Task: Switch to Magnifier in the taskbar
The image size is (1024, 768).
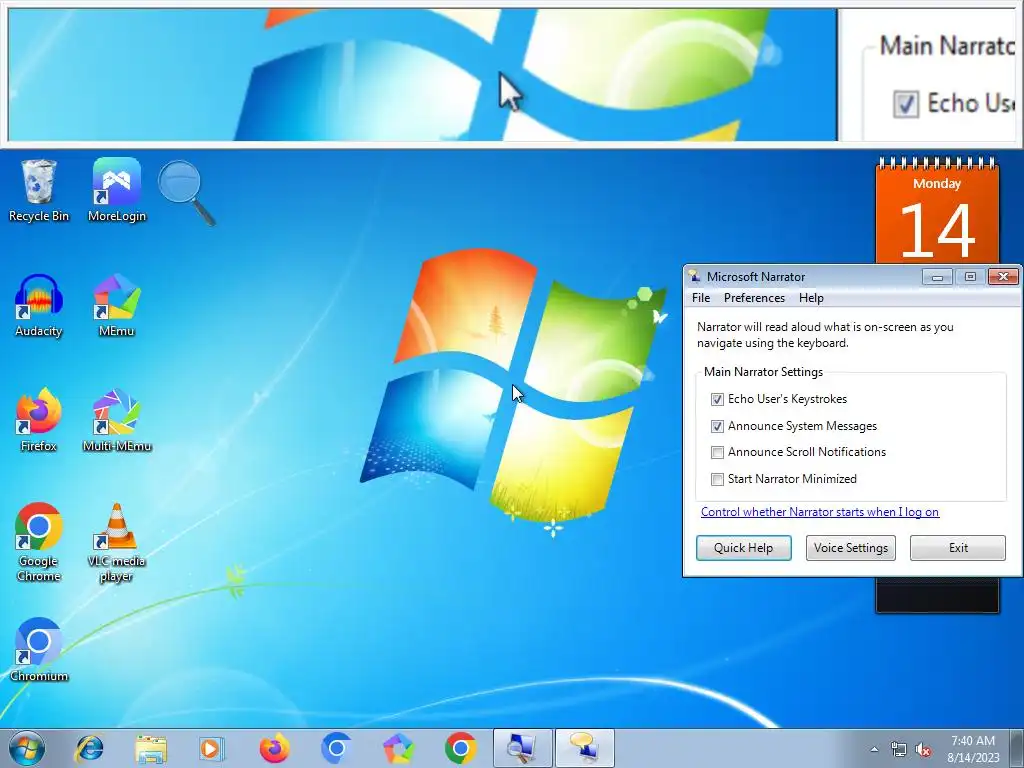Action: click(522, 748)
